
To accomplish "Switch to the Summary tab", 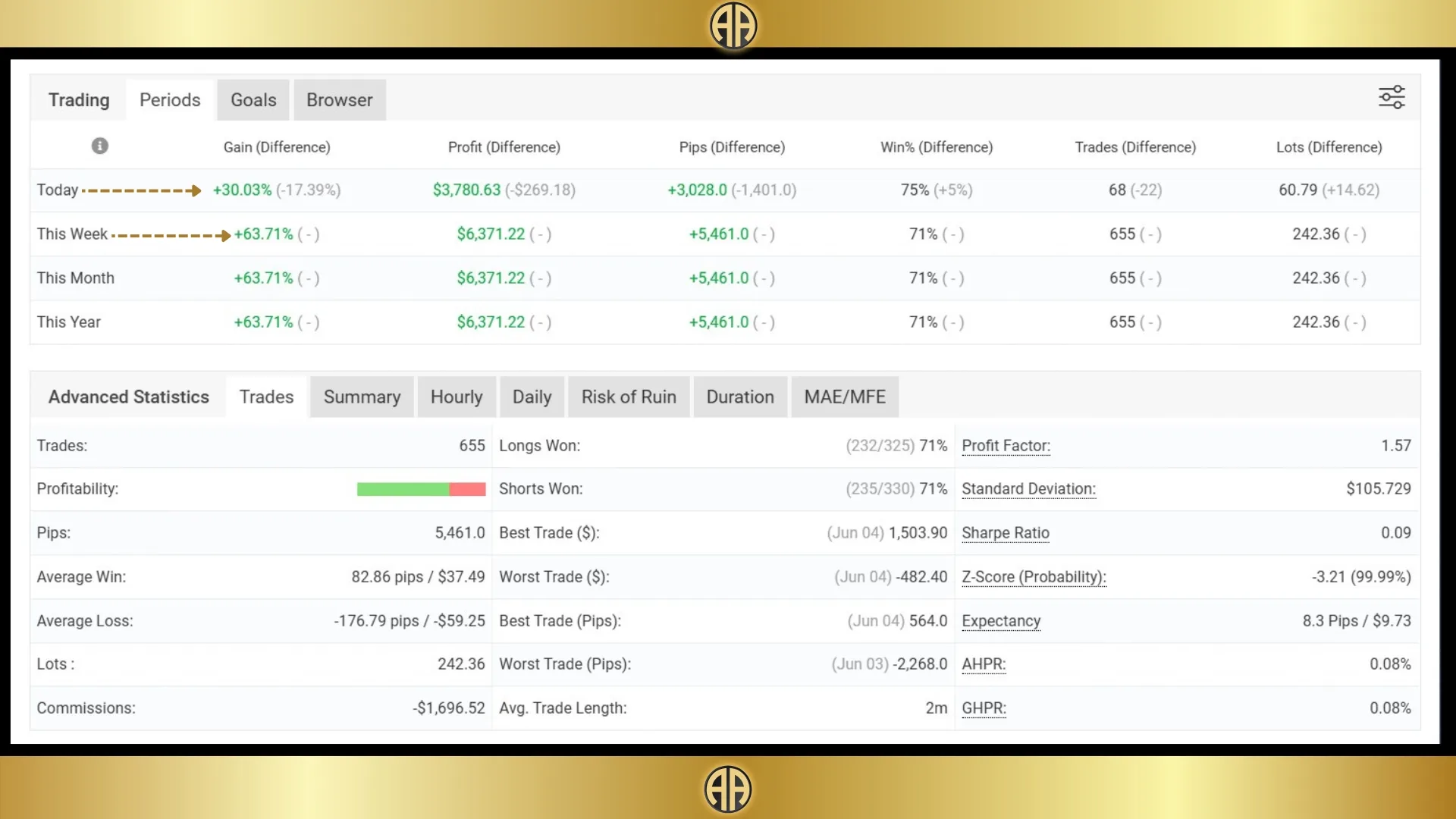I will click(x=362, y=397).
